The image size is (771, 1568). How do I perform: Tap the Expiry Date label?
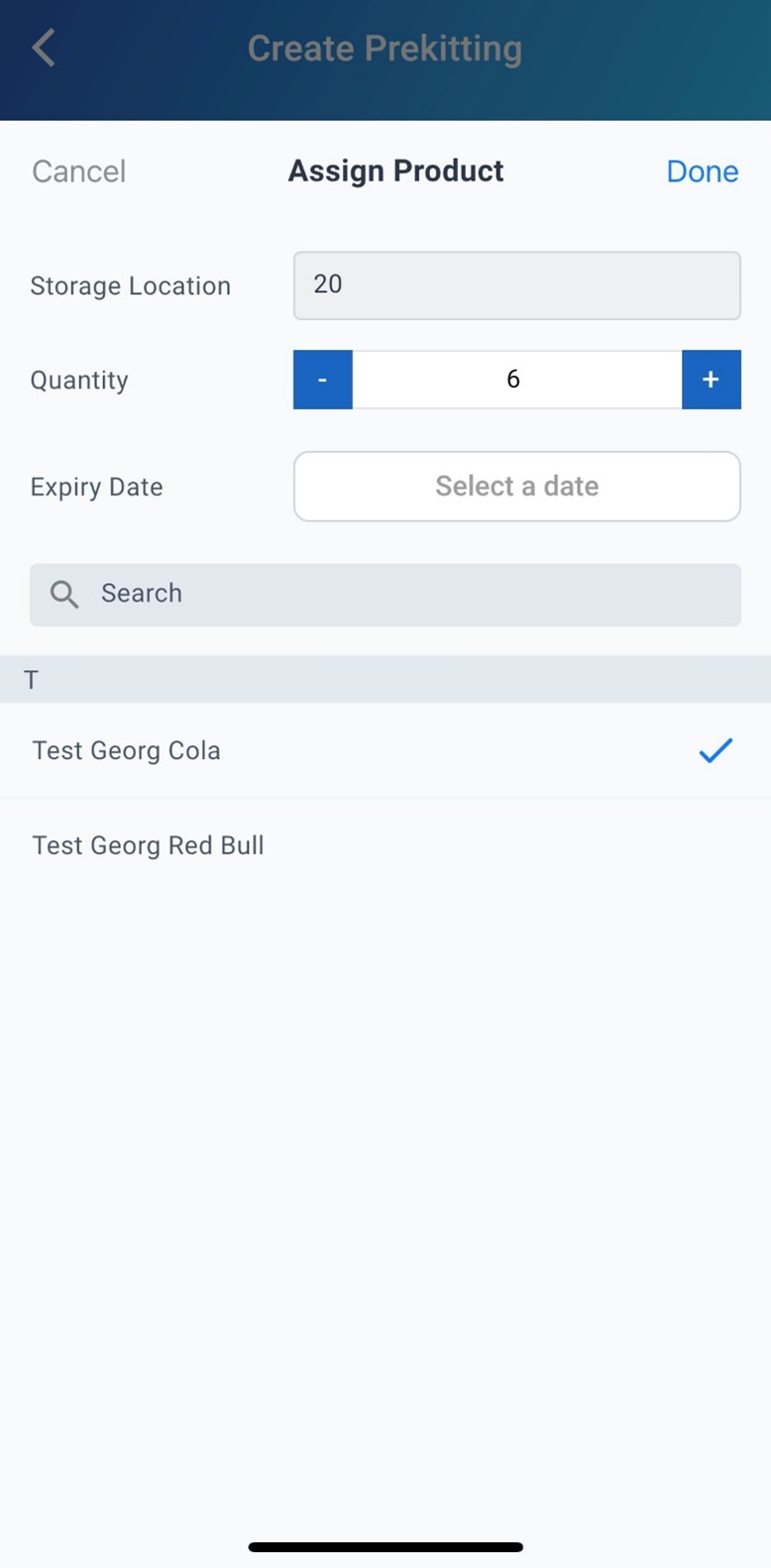point(96,487)
